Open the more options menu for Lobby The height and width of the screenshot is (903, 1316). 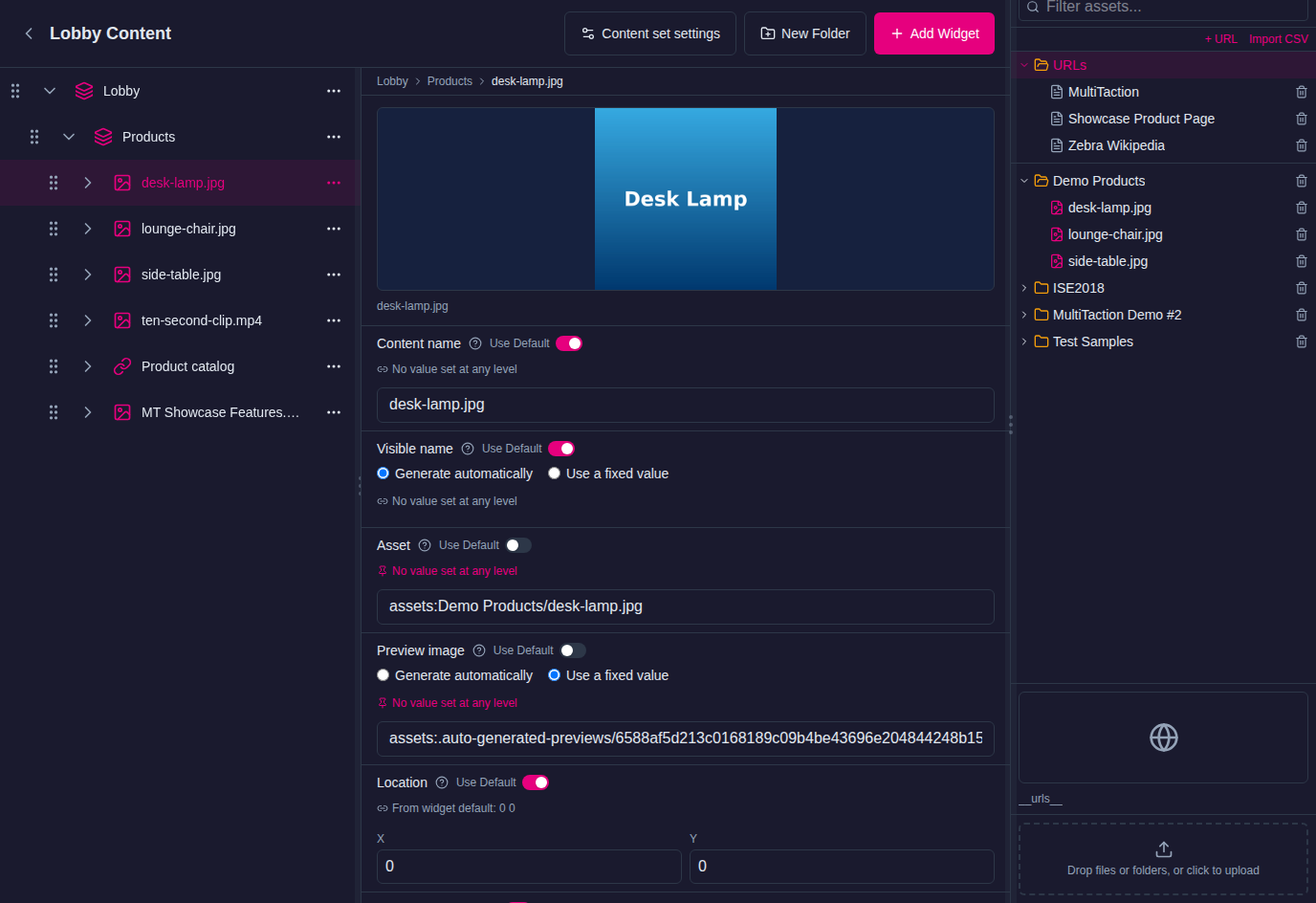334,91
